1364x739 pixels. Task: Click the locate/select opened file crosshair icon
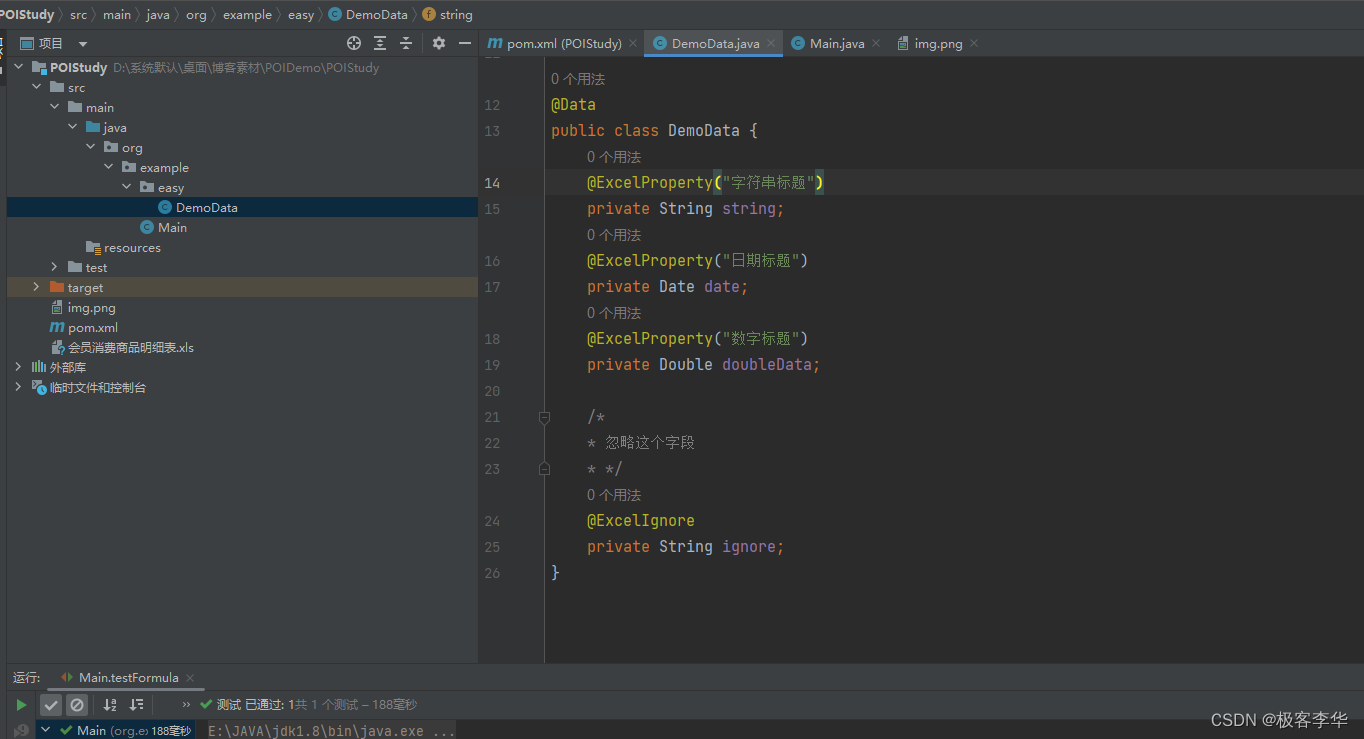point(353,43)
